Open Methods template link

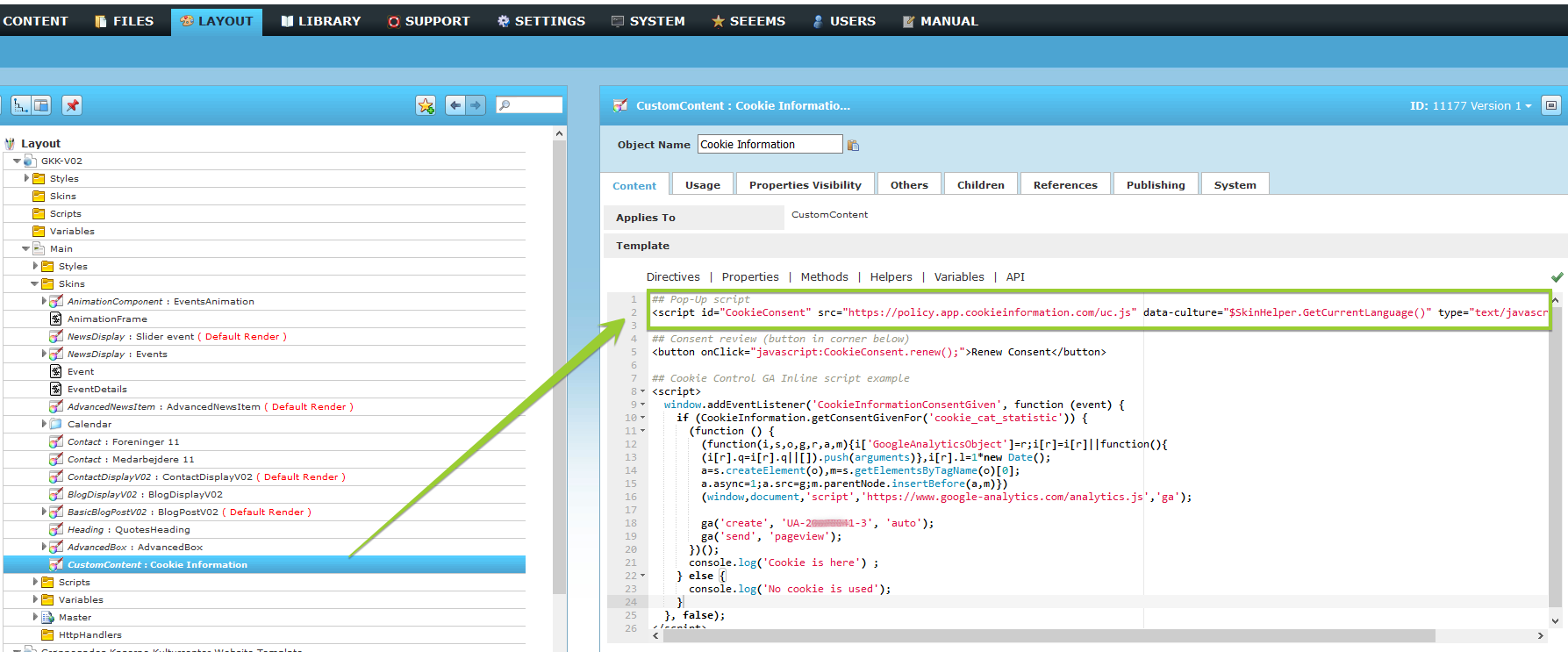click(x=825, y=277)
